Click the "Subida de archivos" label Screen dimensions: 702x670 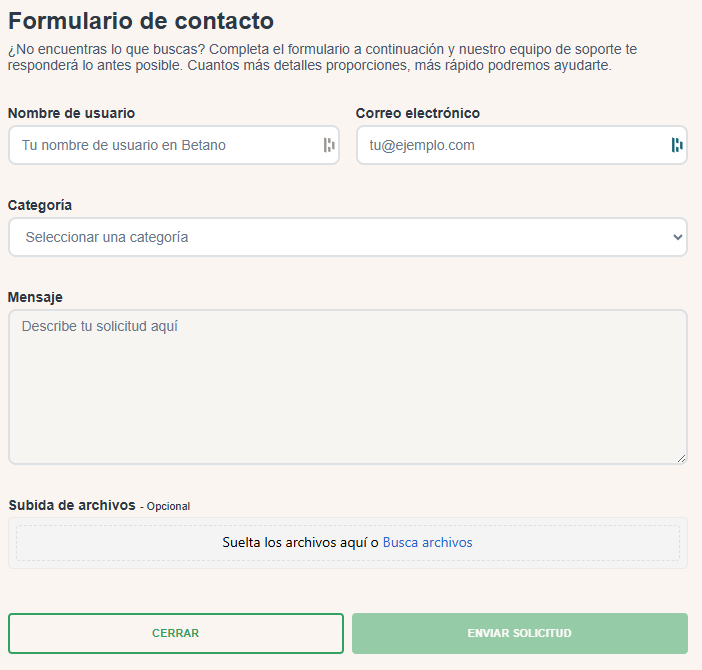(x=72, y=505)
